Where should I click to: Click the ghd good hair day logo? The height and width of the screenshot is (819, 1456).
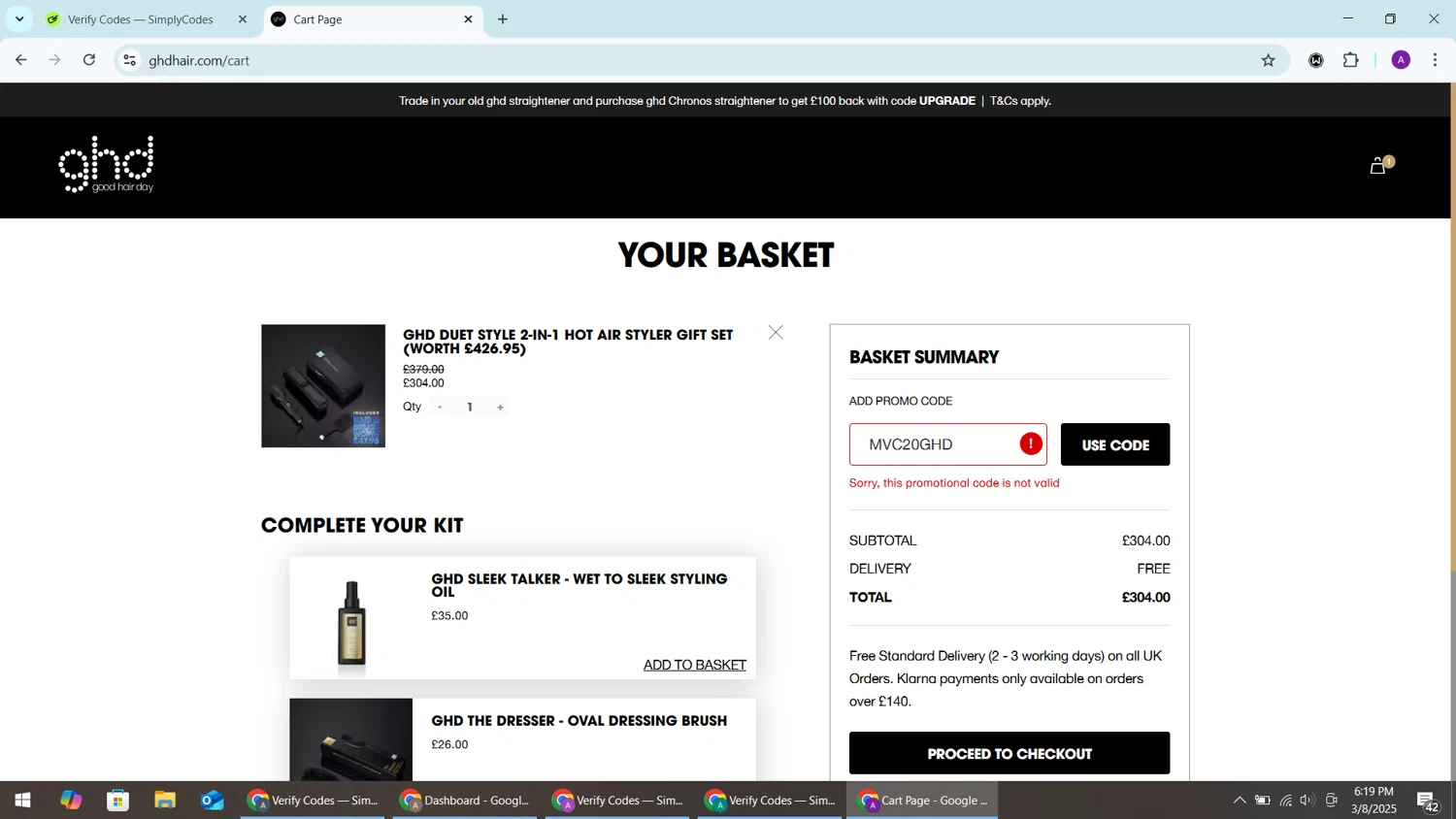pyautogui.click(x=107, y=164)
